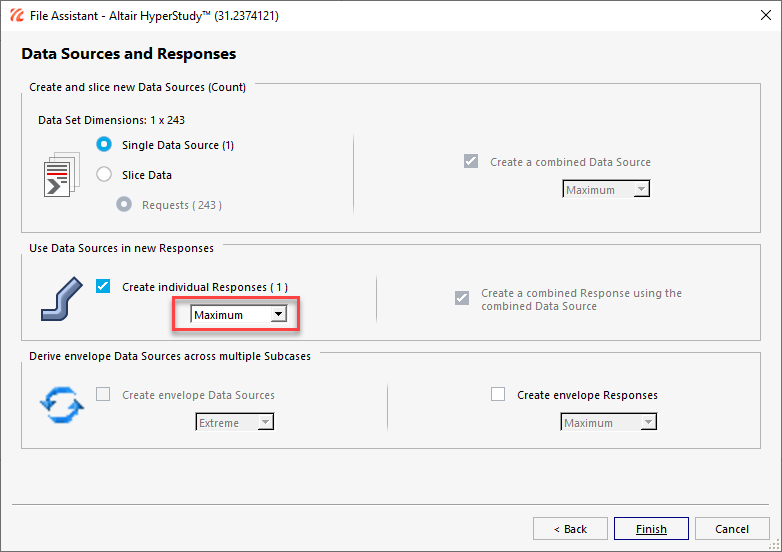
Task: Click Derive envelope Data Sources group label
Action: [x=170, y=356]
